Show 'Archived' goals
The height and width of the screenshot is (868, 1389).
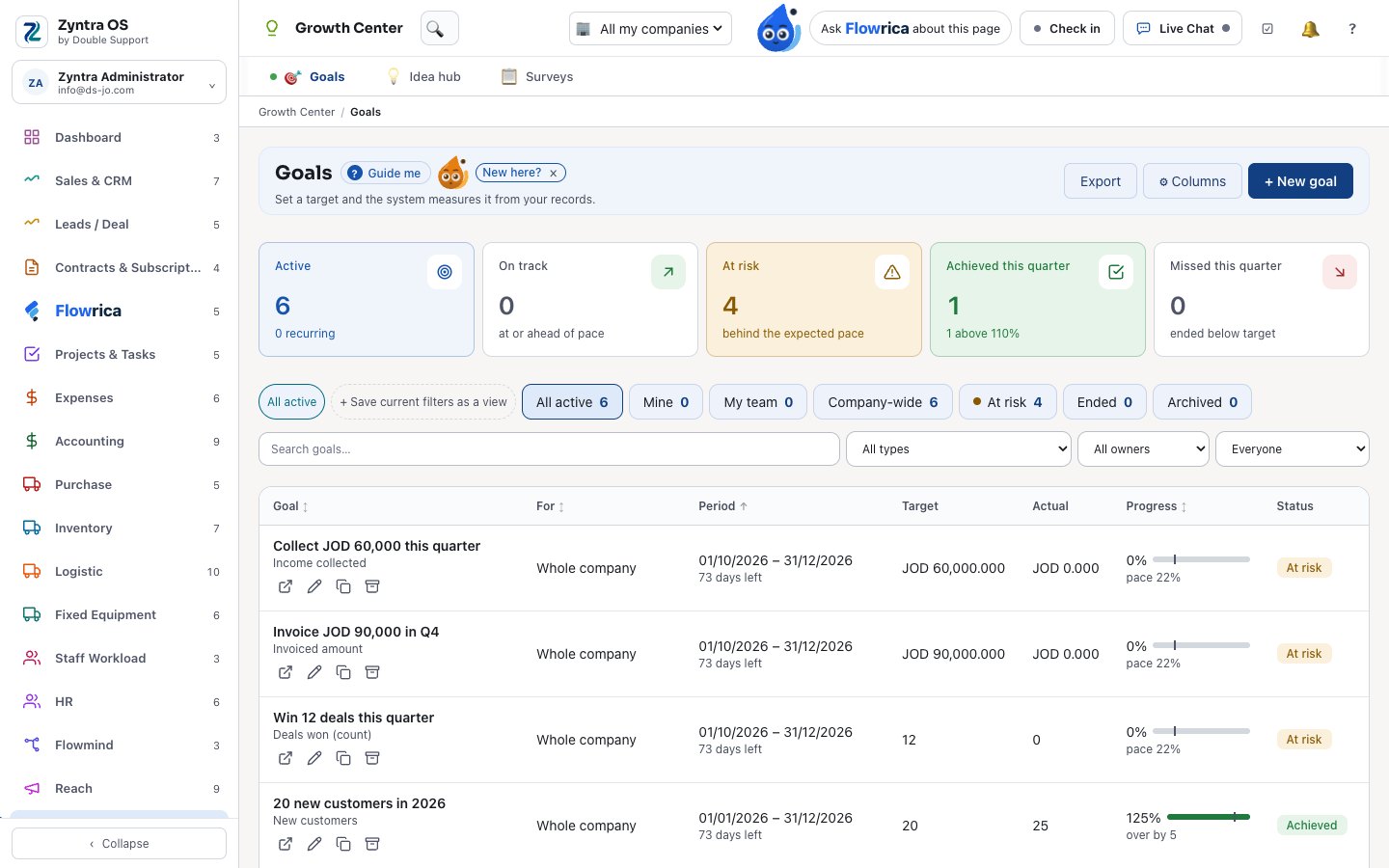[1202, 402]
